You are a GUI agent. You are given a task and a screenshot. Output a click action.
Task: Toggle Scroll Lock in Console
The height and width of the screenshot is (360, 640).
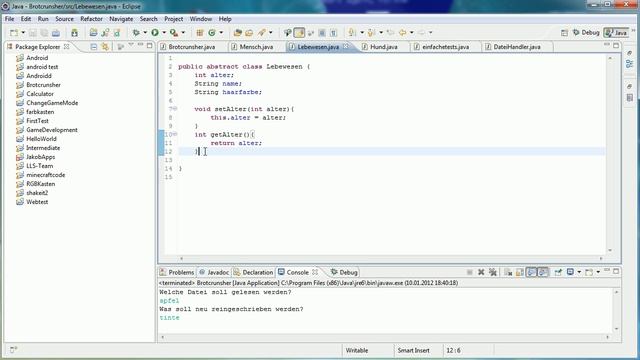pos(520,272)
